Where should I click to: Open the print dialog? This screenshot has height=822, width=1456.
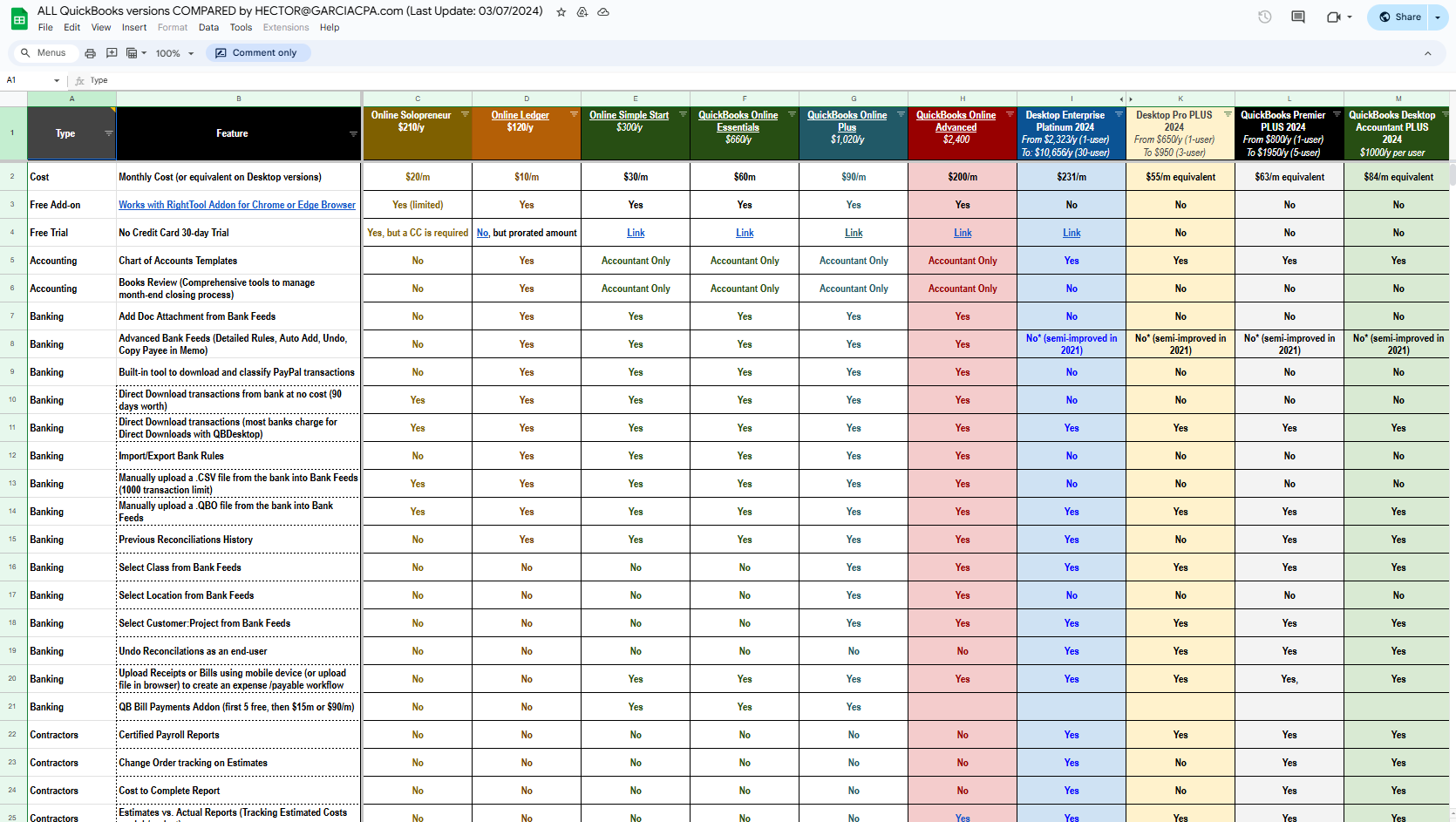[x=90, y=53]
